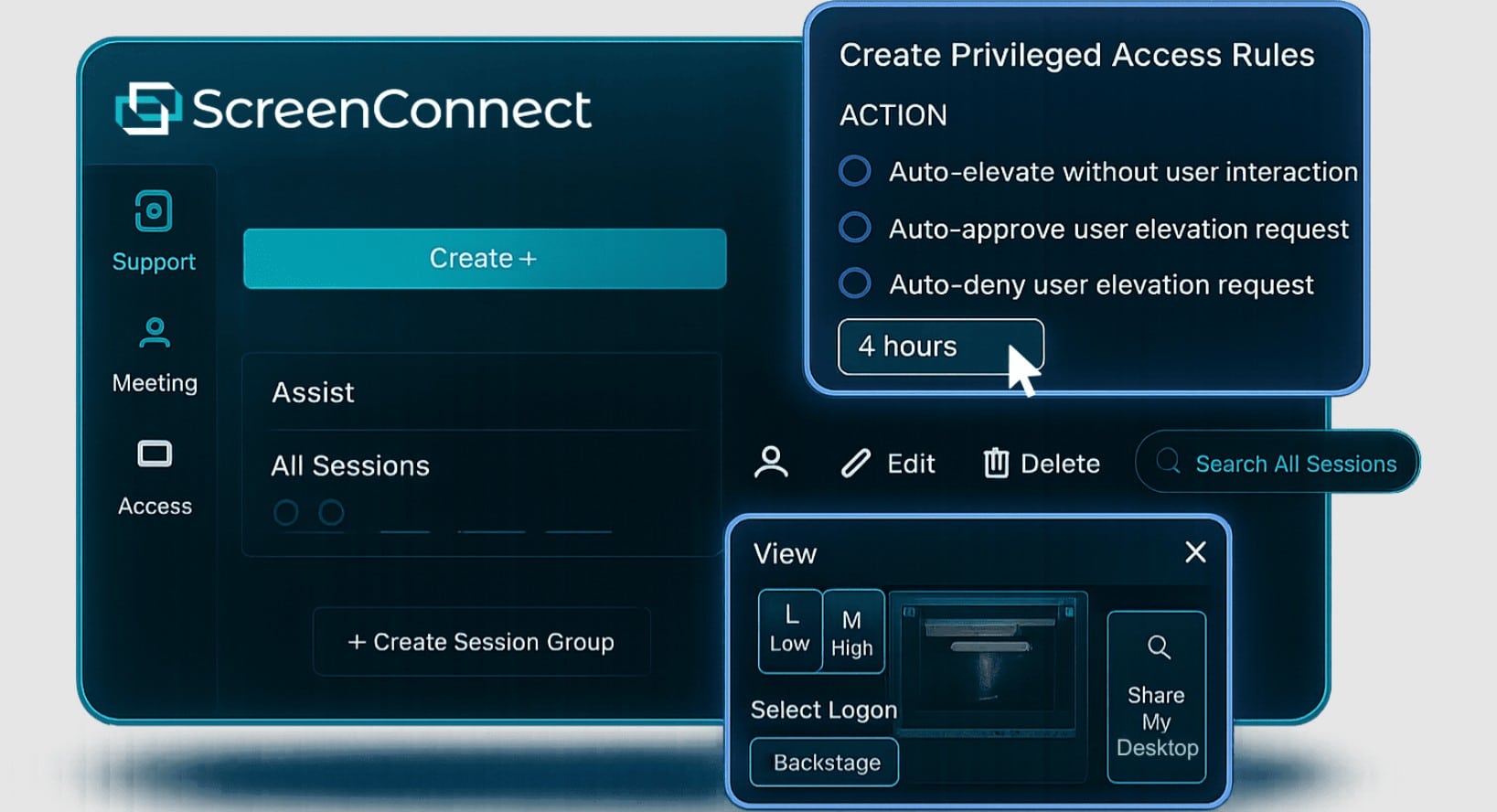1497x812 pixels.
Task: Close the View panel with X
Action: click(x=1195, y=552)
